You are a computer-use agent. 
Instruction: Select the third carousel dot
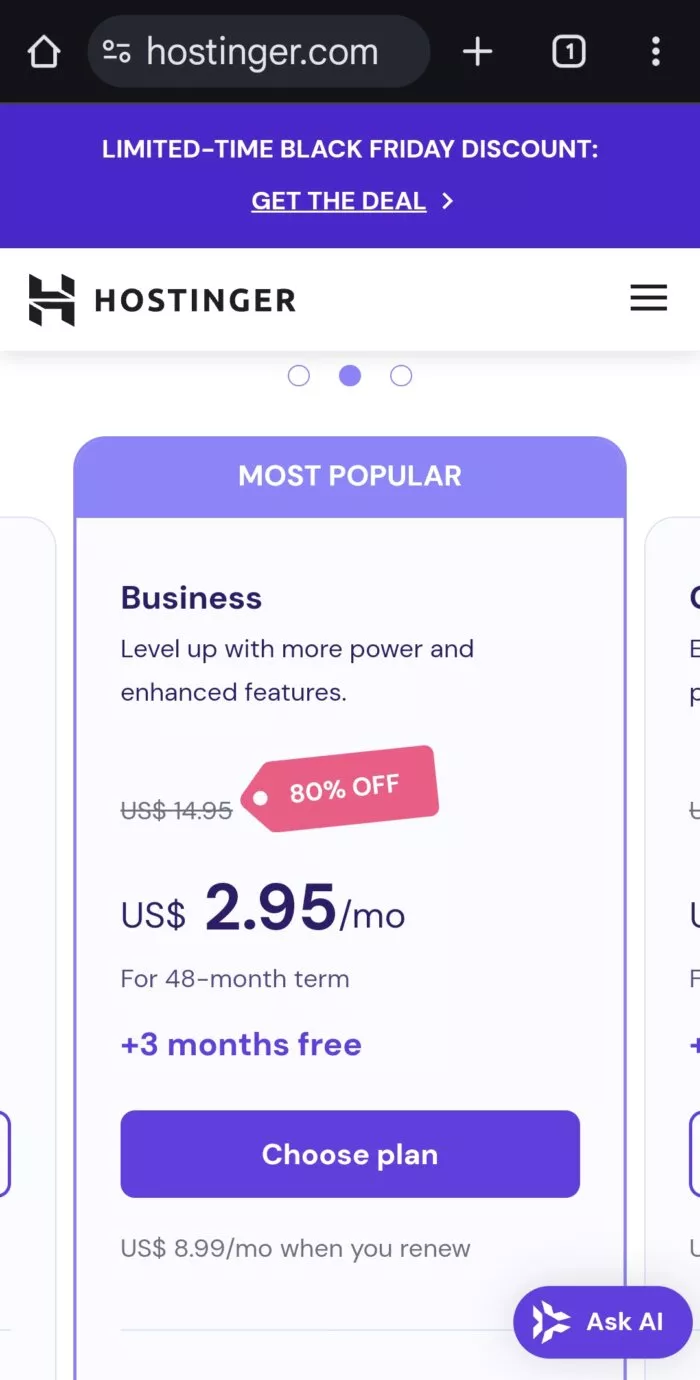coord(401,375)
